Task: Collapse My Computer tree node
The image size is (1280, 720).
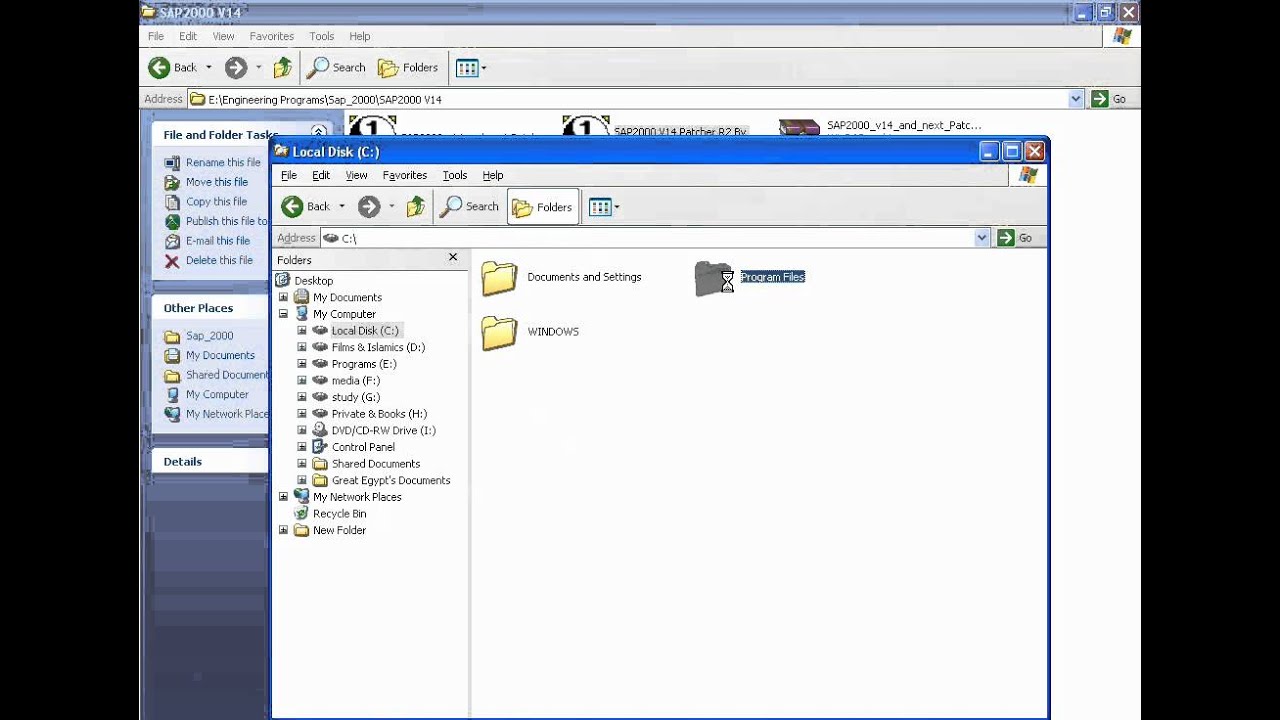Action: pos(283,314)
